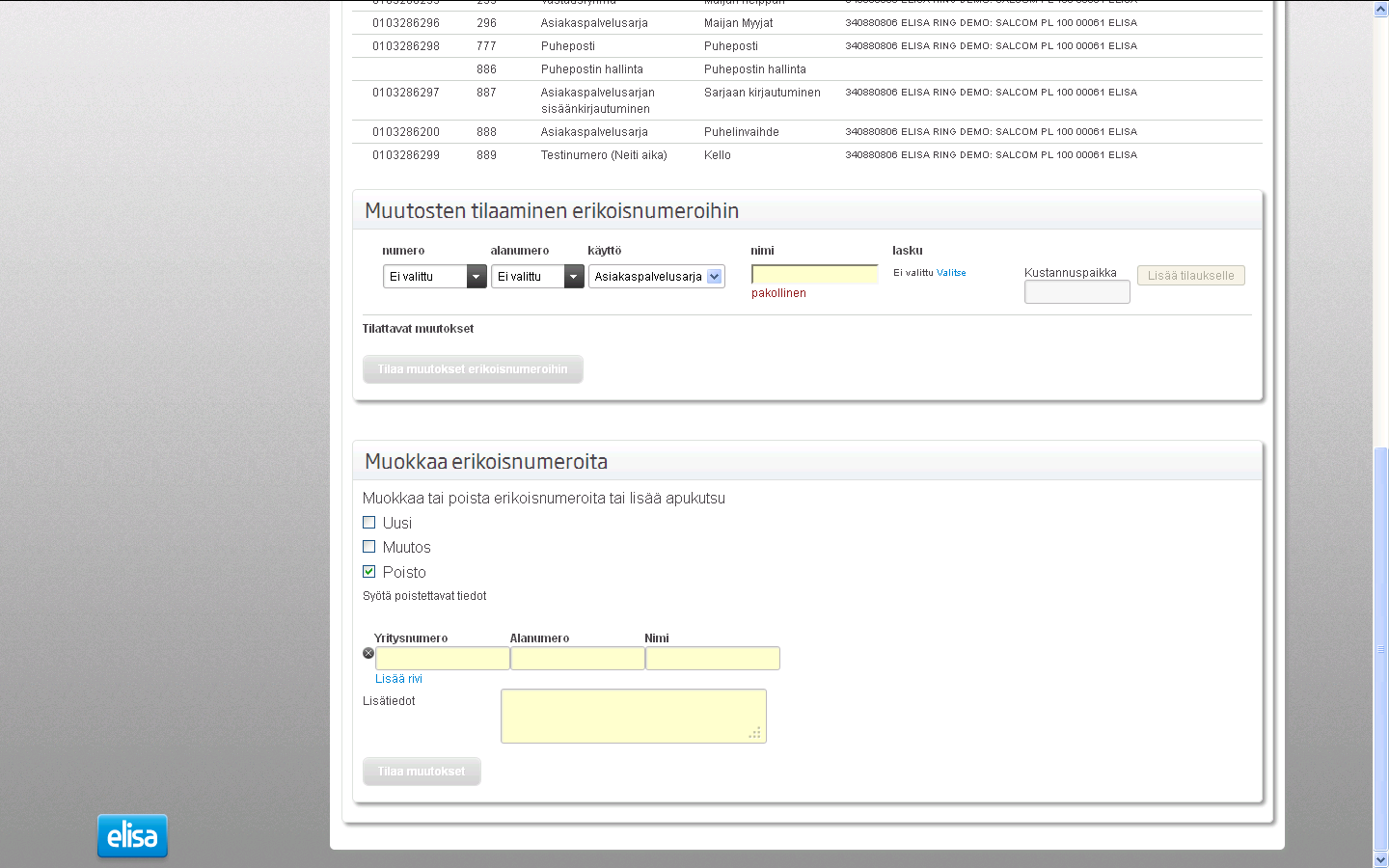Screen dimensions: 1389x868
Task: Select number 0103286200 in the table
Action: click(x=405, y=132)
